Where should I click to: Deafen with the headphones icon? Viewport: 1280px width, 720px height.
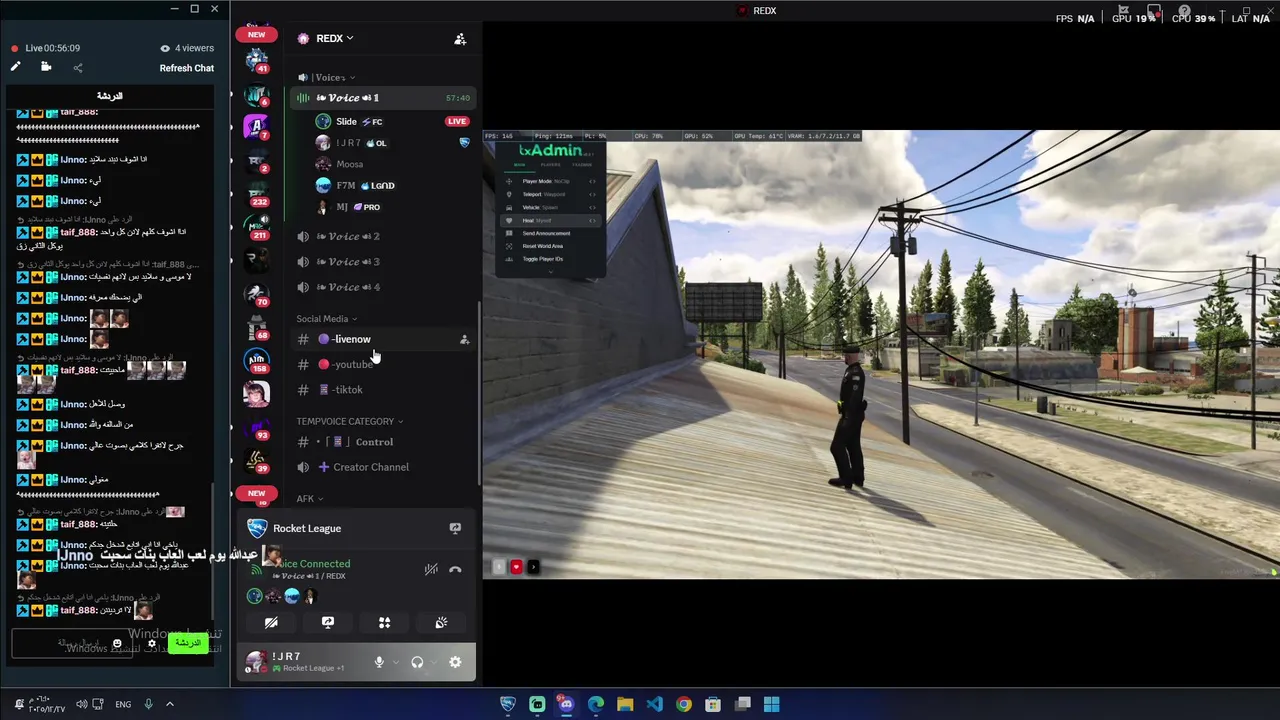417,662
